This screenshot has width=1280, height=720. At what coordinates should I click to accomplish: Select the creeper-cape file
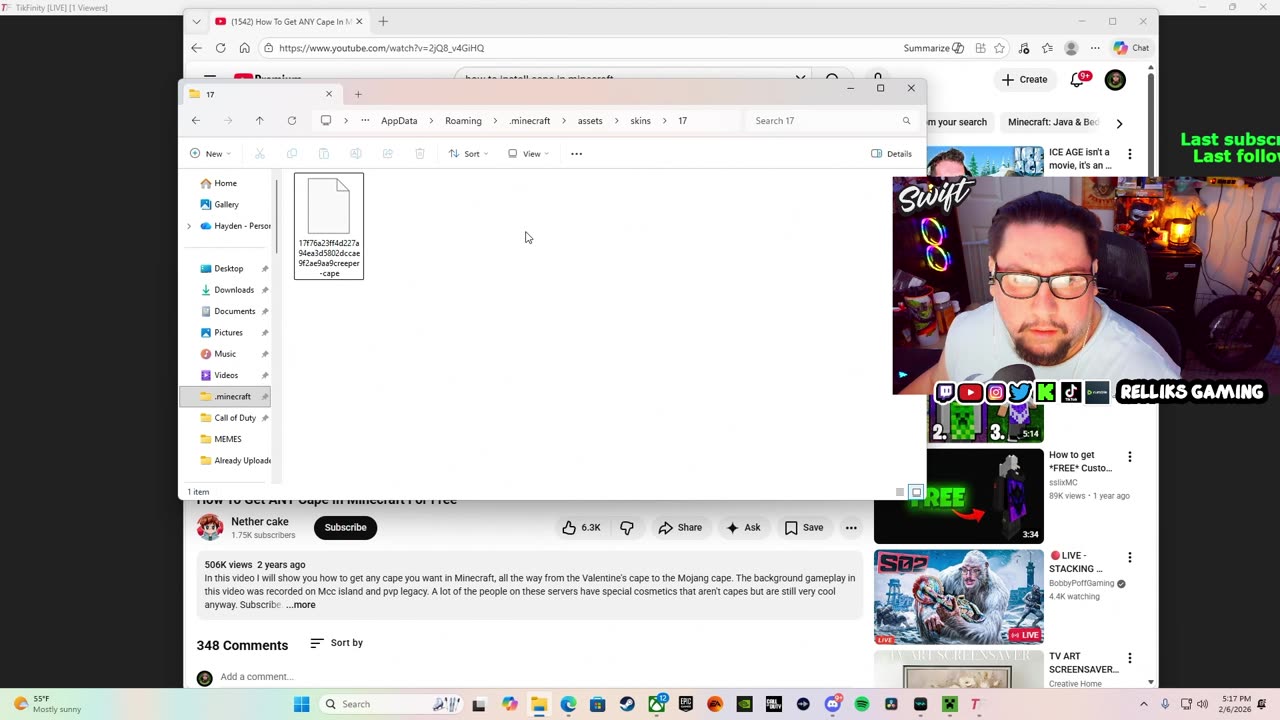pos(329,226)
